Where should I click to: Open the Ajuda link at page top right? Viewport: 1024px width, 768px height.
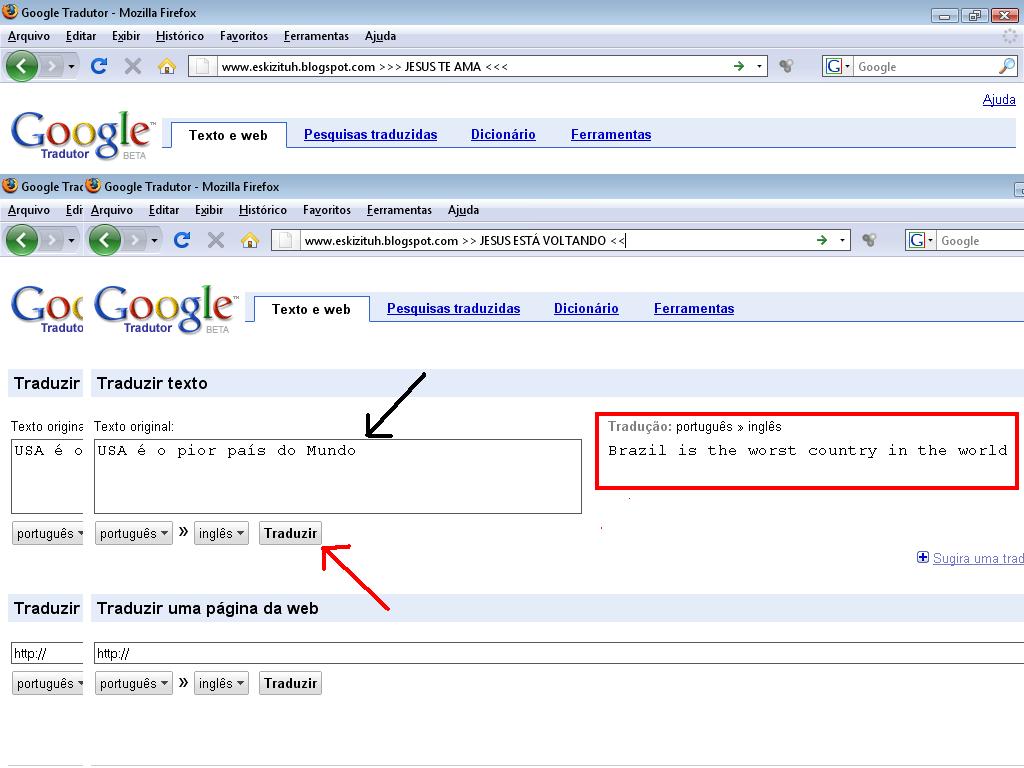[x=999, y=99]
